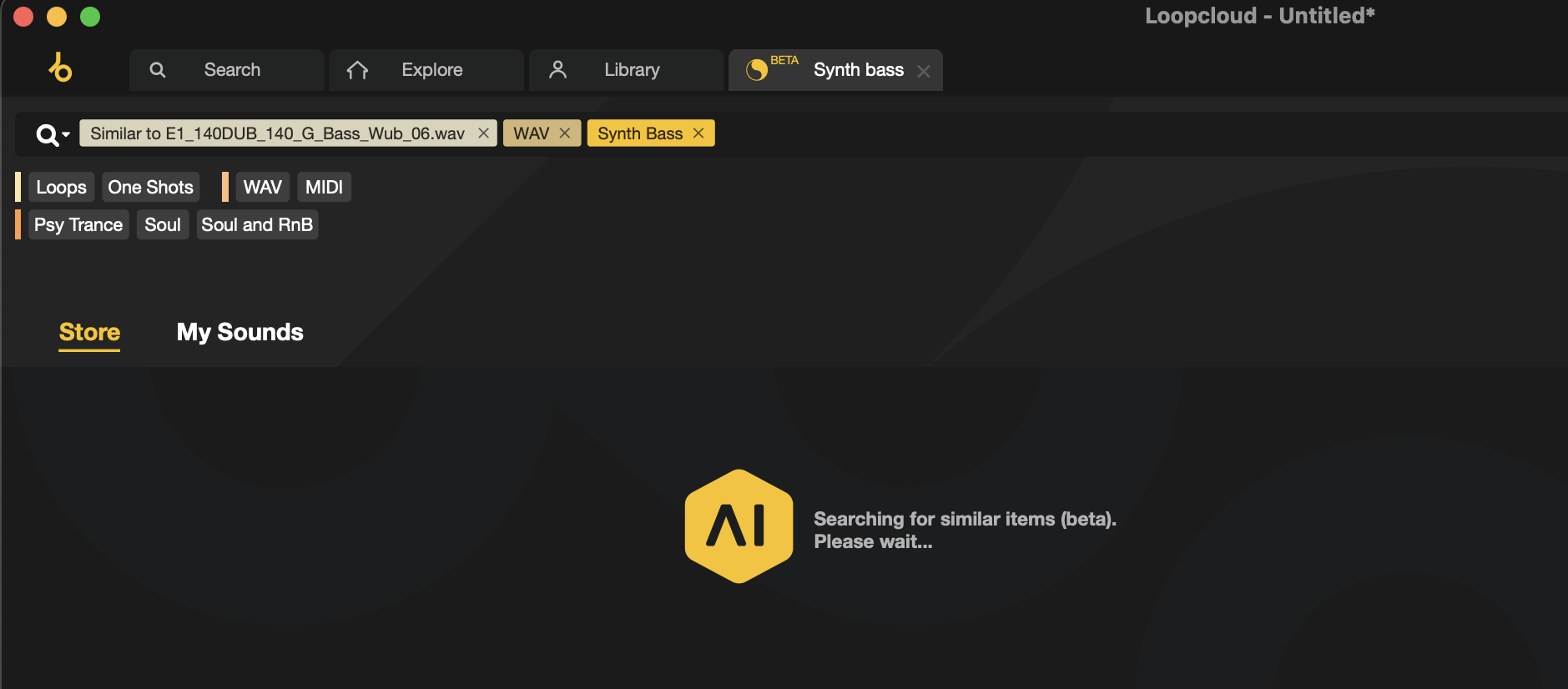Click the magnifier icon in Search tab
1568x689 pixels.
[x=158, y=70]
